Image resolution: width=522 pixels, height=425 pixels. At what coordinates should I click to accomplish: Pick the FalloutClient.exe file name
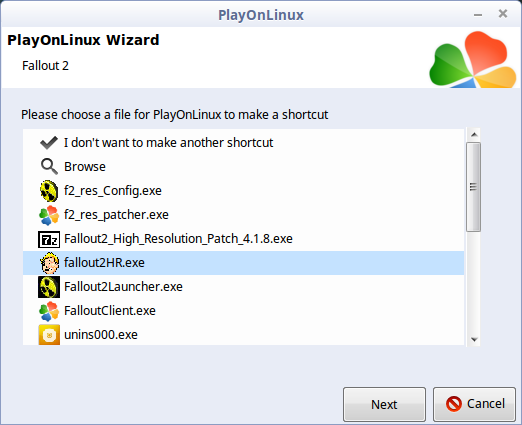110,311
